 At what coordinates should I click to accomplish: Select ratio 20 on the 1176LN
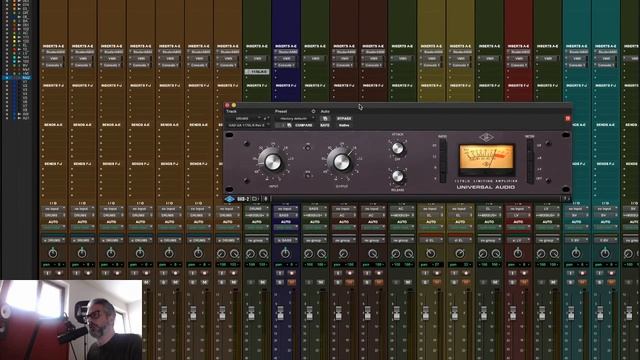pyautogui.click(x=442, y=146)
